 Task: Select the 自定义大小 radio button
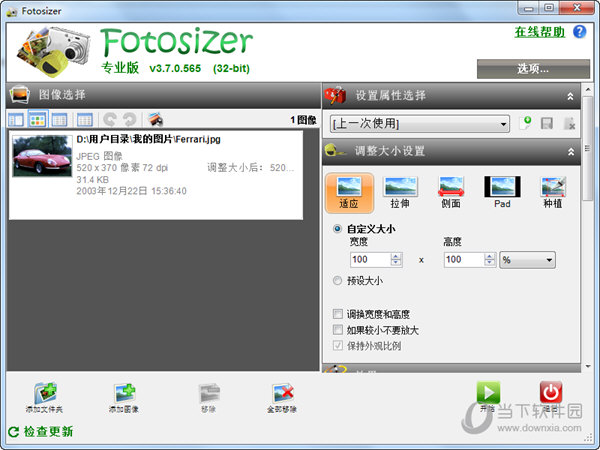pyautogui.click(x=337, y=229)
